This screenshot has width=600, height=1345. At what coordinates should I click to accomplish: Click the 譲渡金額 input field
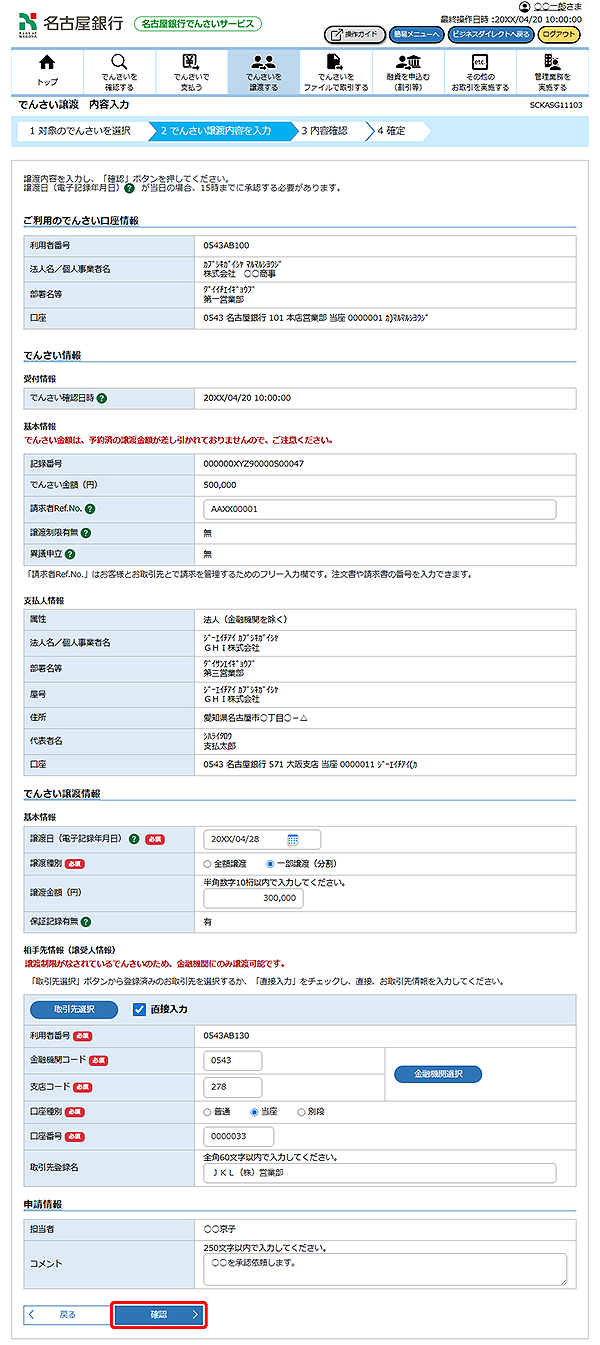[252, 898]
